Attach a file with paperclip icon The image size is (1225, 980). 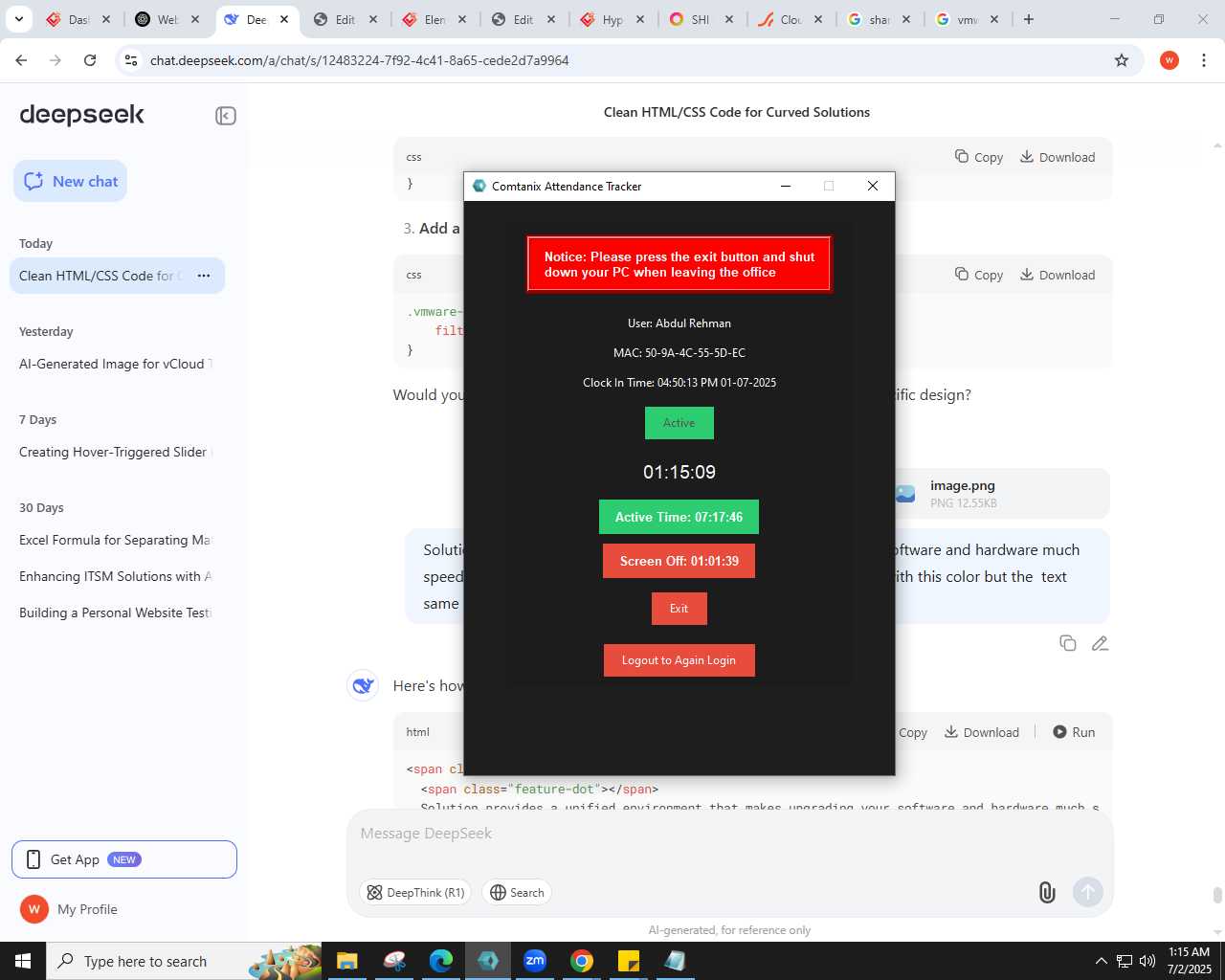click(1047, 893)
